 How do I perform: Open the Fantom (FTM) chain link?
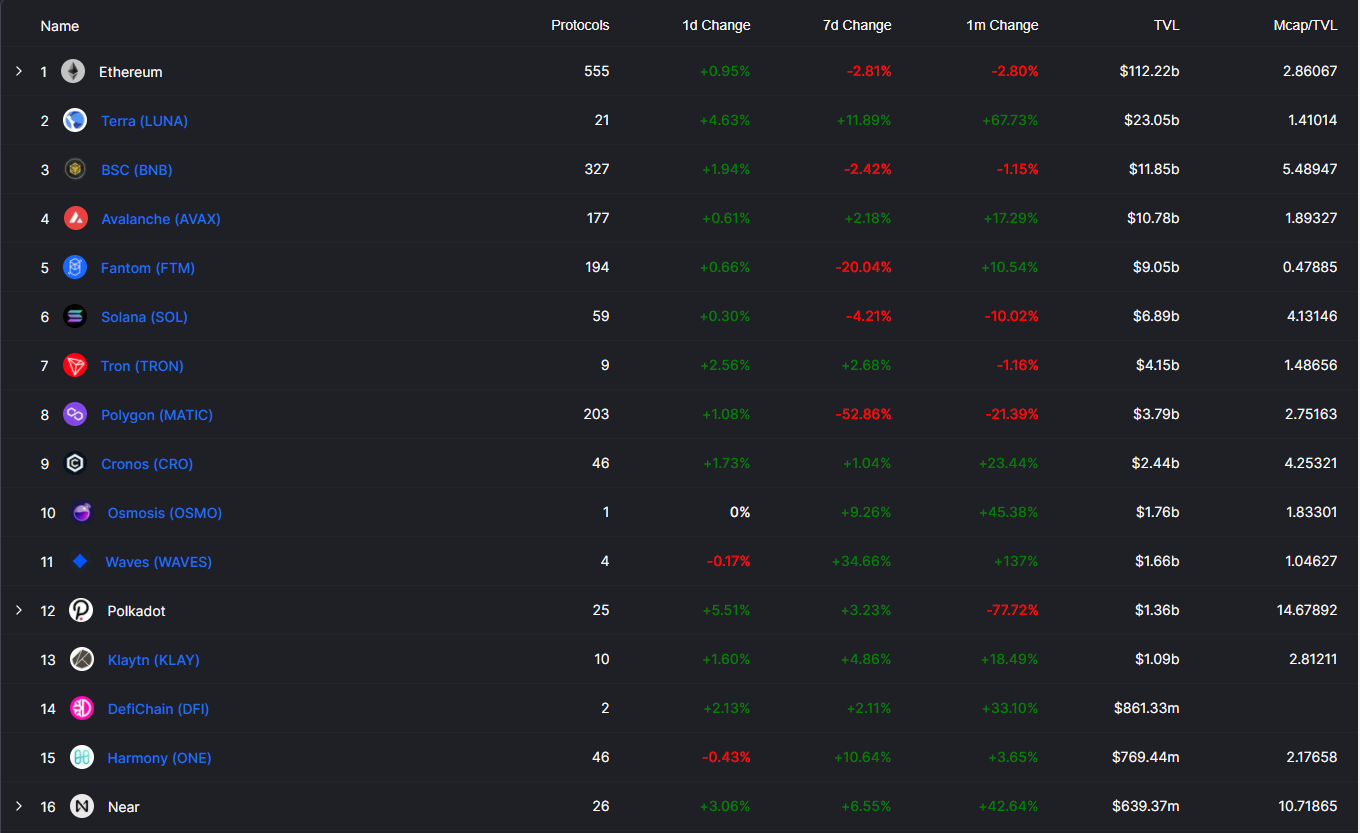[148, 268]
